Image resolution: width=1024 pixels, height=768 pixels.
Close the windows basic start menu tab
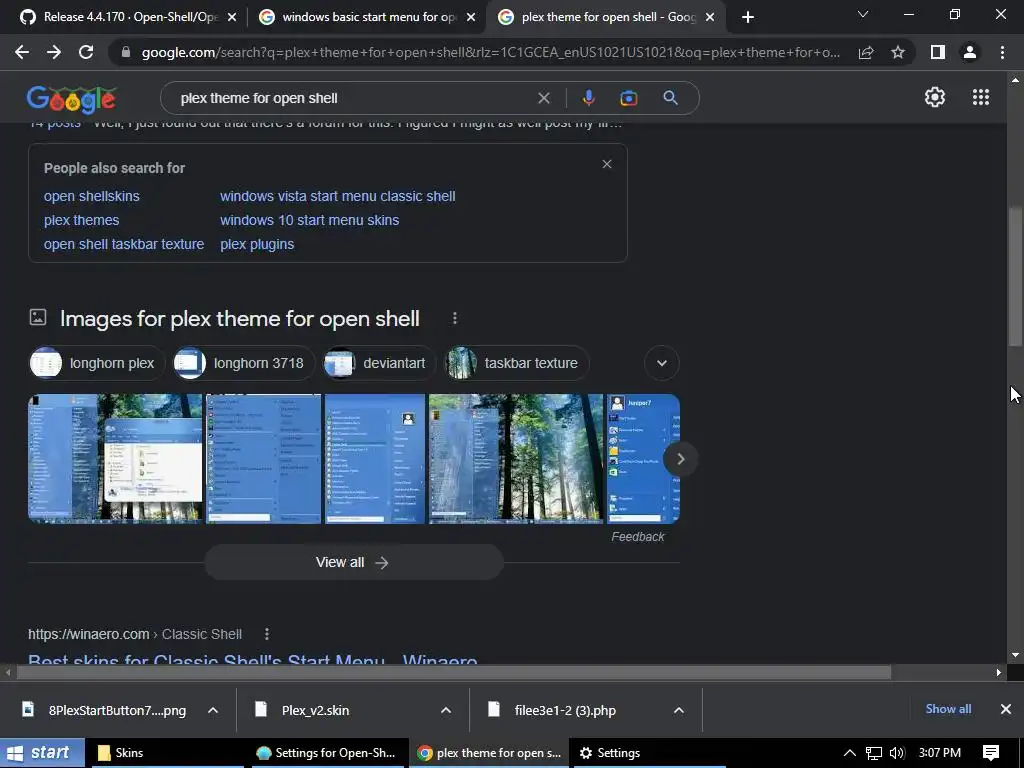click(471, 18)
